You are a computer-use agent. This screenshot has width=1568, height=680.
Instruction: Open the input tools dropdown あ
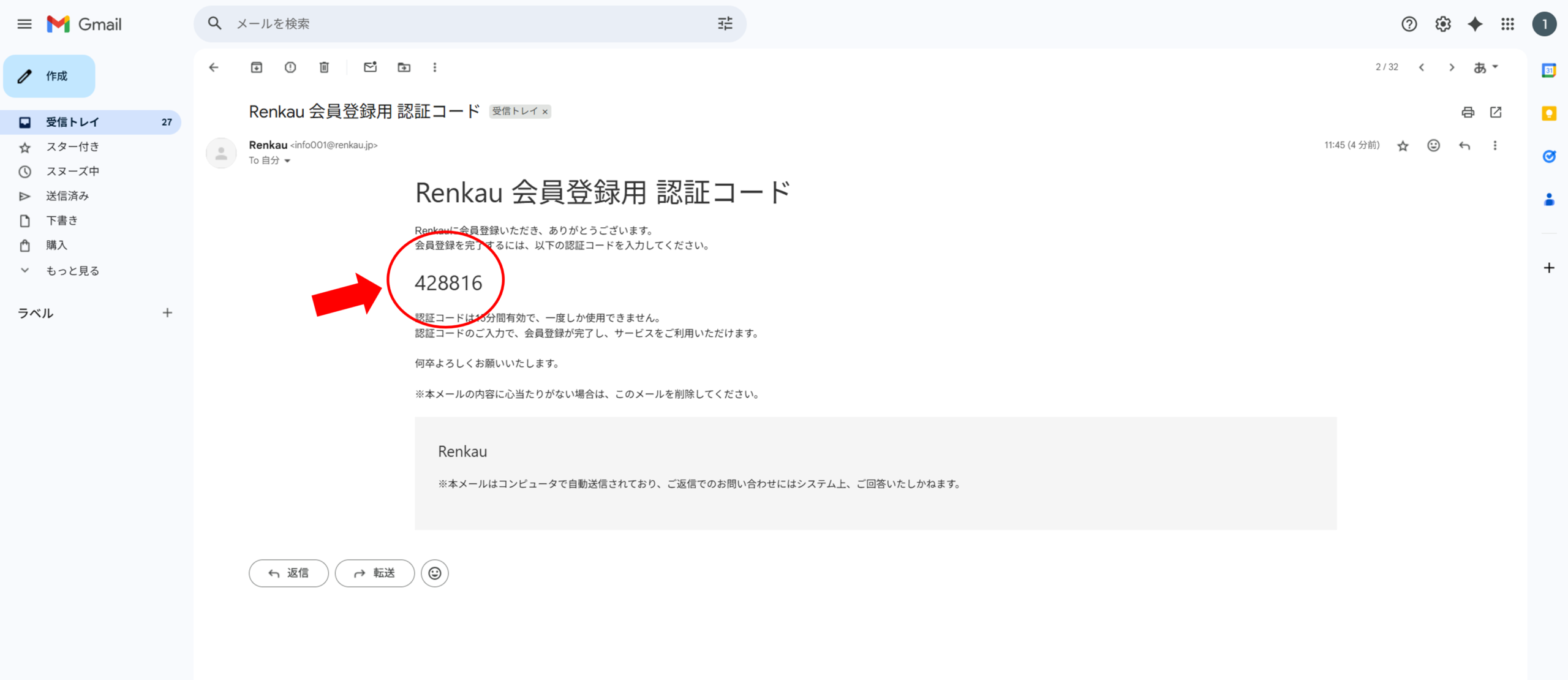[x=1485, y=67]
